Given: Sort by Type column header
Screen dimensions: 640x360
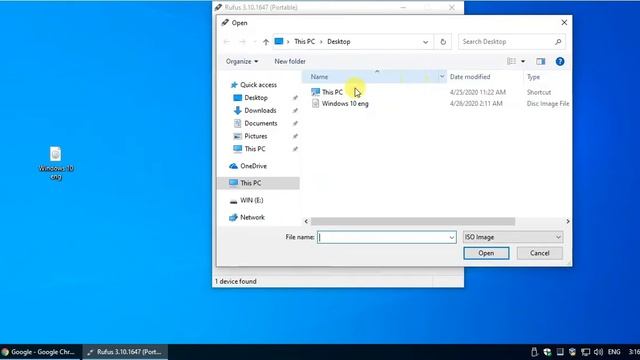Looking at the screenshot, I should 533,77.
